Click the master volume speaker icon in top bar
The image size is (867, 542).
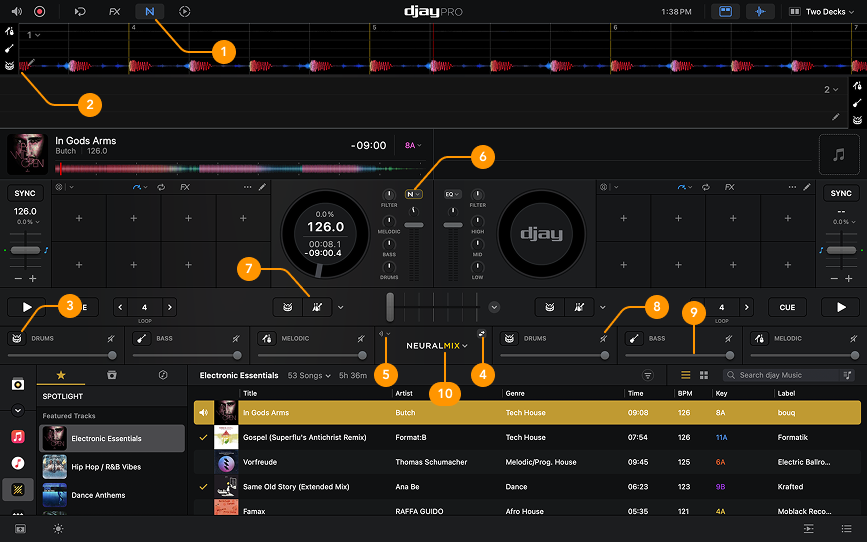(x=17, y=12)
